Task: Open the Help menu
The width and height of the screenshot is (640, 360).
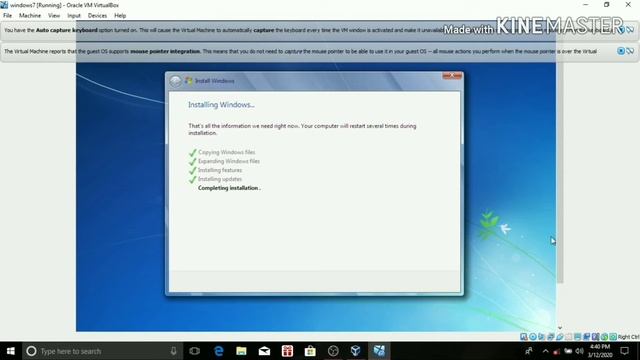Action: click(120, 16)
